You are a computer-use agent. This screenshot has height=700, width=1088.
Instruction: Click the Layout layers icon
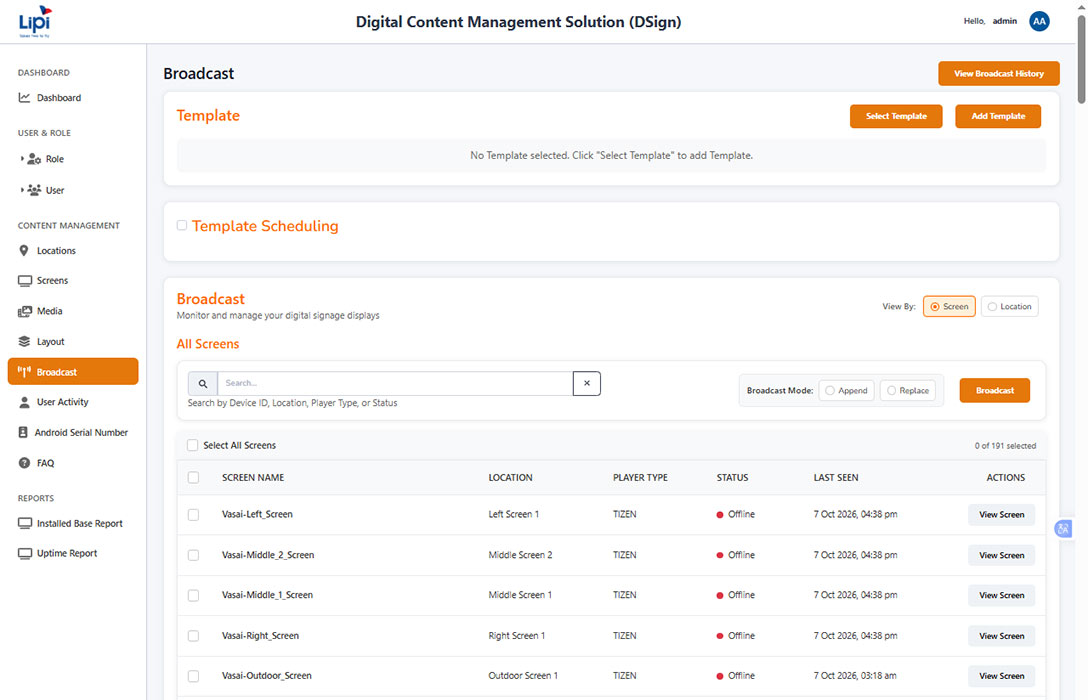pyautogui.click(x=24, y=341)
